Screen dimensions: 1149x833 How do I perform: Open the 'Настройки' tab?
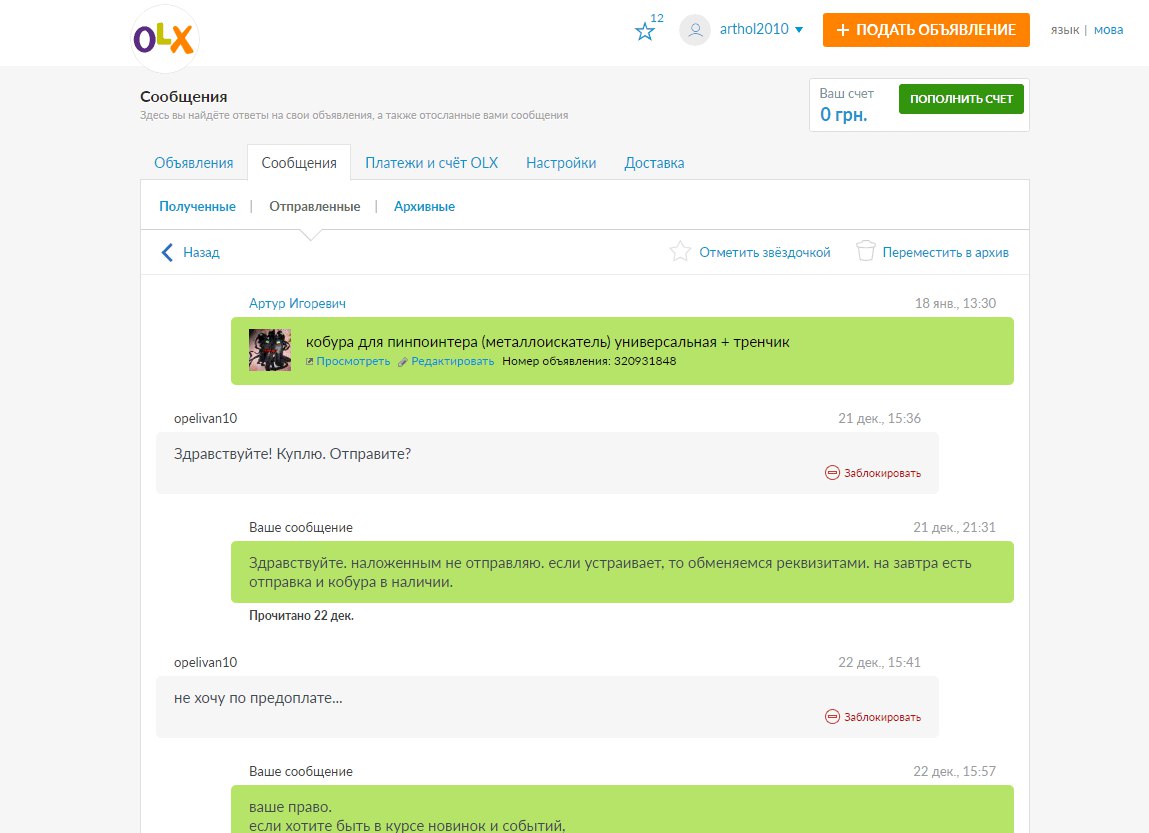(561, 163)
